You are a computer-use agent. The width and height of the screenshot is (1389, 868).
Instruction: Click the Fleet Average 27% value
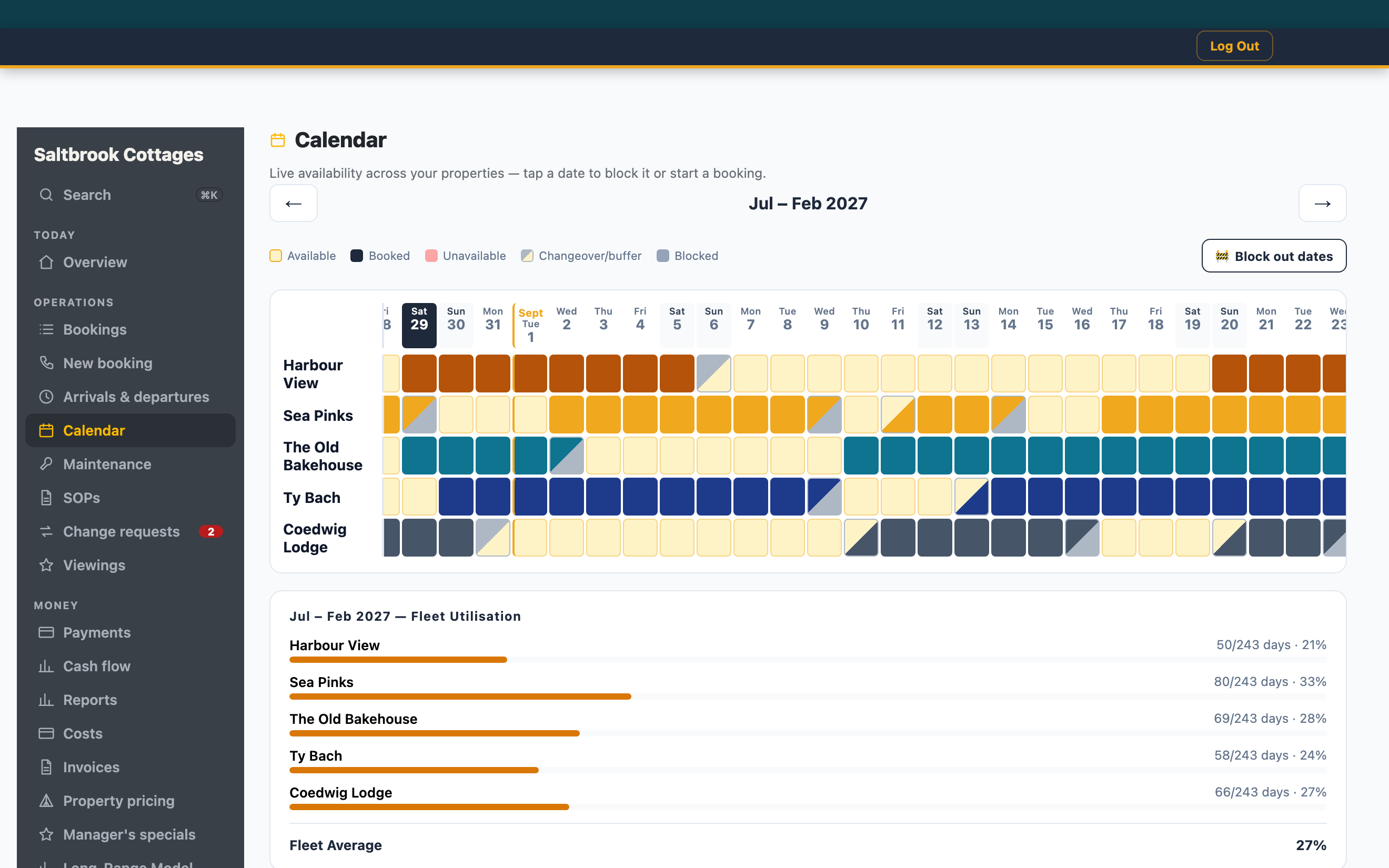click(x=1311, y=845)
